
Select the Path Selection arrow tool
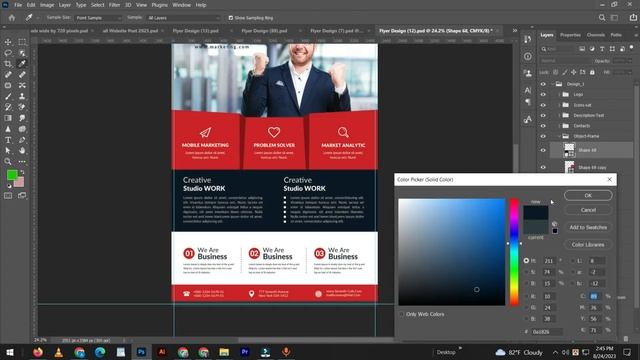point(8,151)
